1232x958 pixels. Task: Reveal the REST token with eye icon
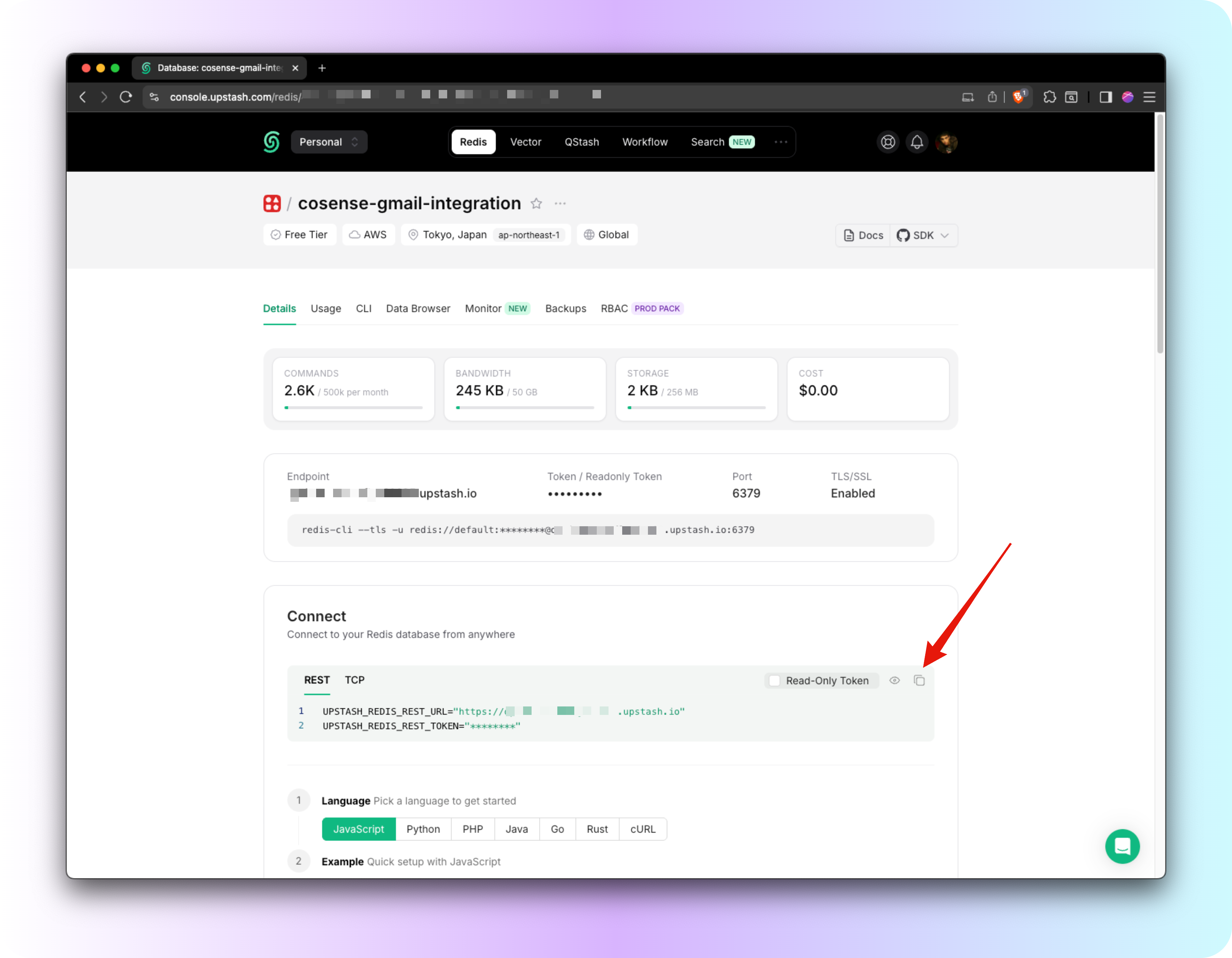894,681
